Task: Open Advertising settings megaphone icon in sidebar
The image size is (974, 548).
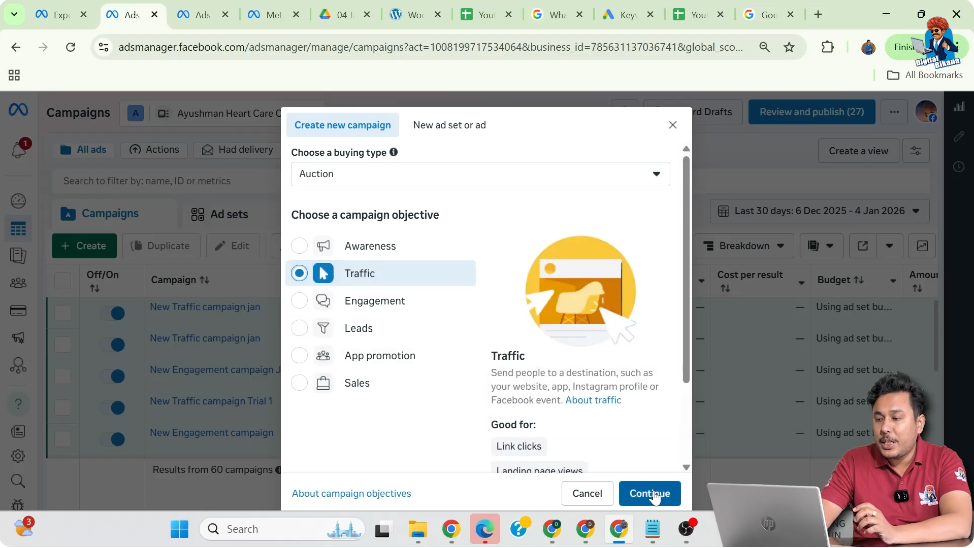Action: [x=18, y=337]
